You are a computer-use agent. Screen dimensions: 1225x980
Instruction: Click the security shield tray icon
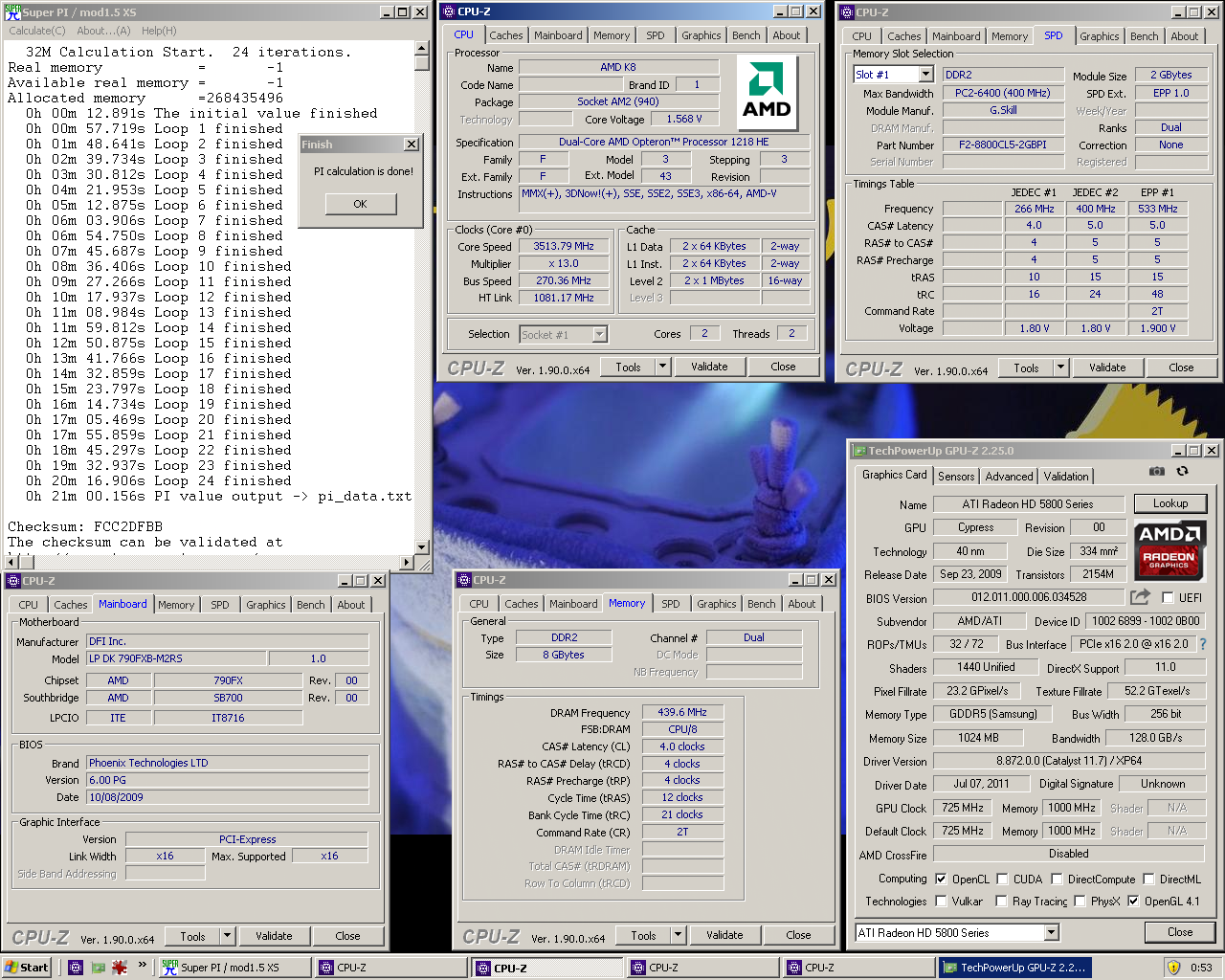pyautogui.click(x=1173, y=968)
